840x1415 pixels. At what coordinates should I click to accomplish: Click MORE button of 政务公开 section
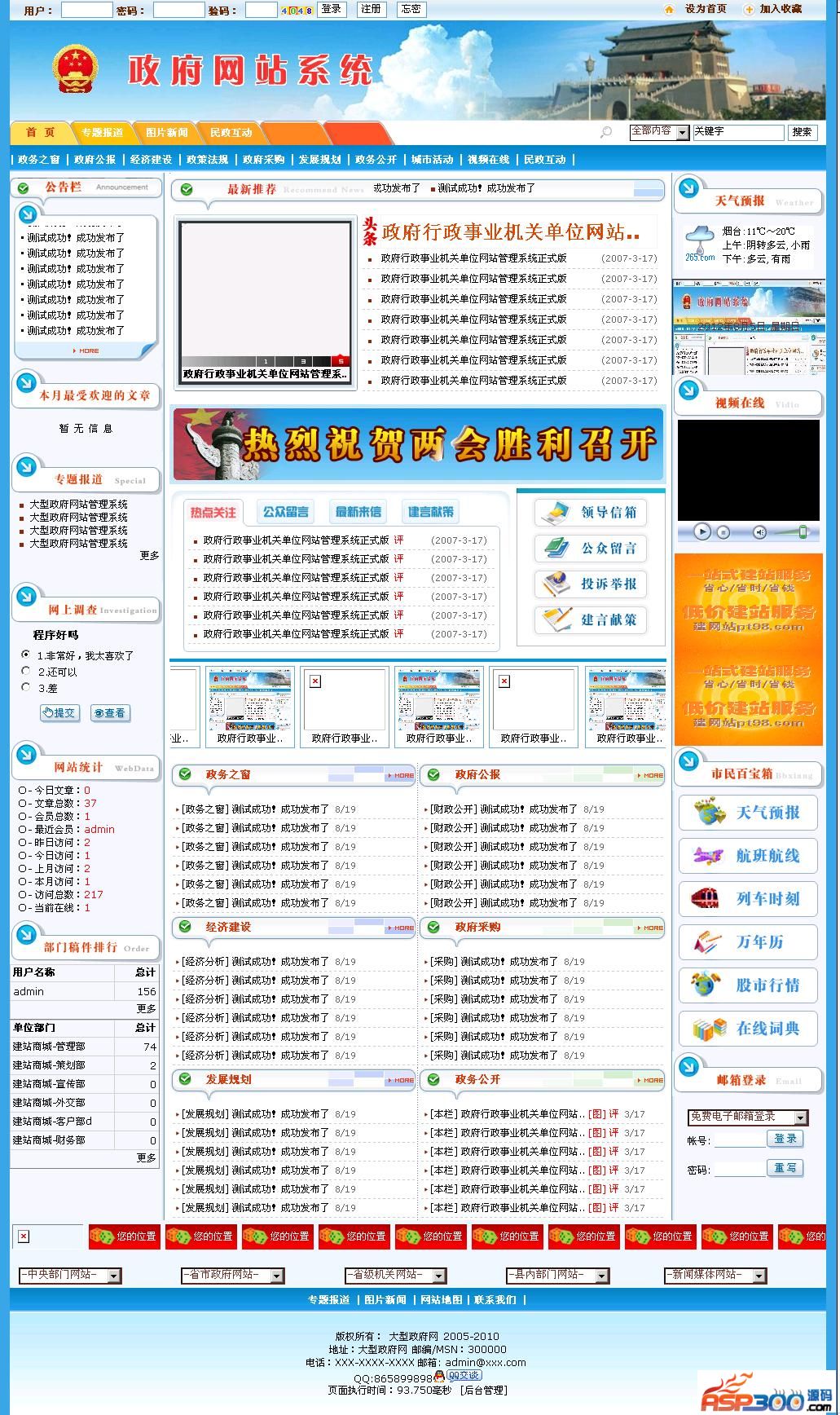pos(649,1080)
